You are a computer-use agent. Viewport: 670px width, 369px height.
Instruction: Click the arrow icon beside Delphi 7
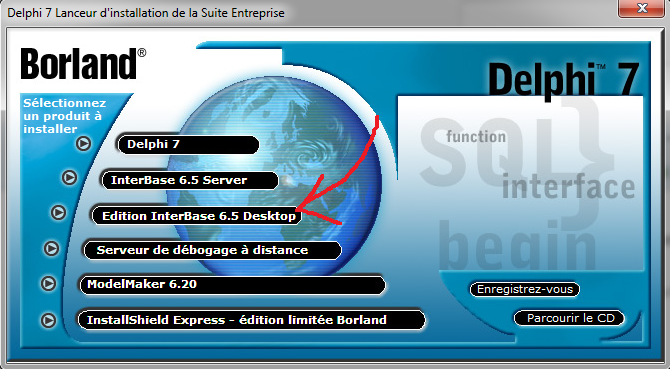83,144
